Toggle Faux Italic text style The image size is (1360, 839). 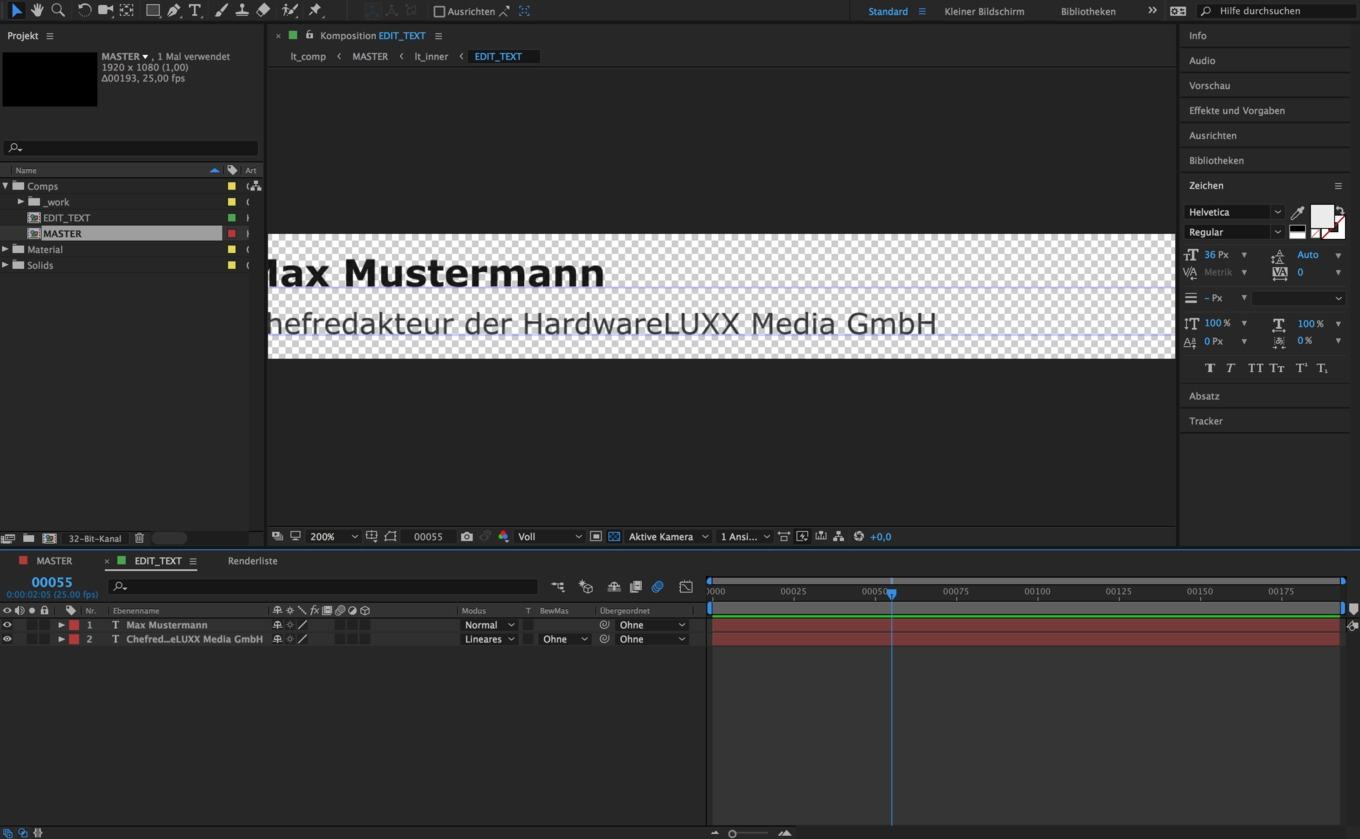[1230, 368]
